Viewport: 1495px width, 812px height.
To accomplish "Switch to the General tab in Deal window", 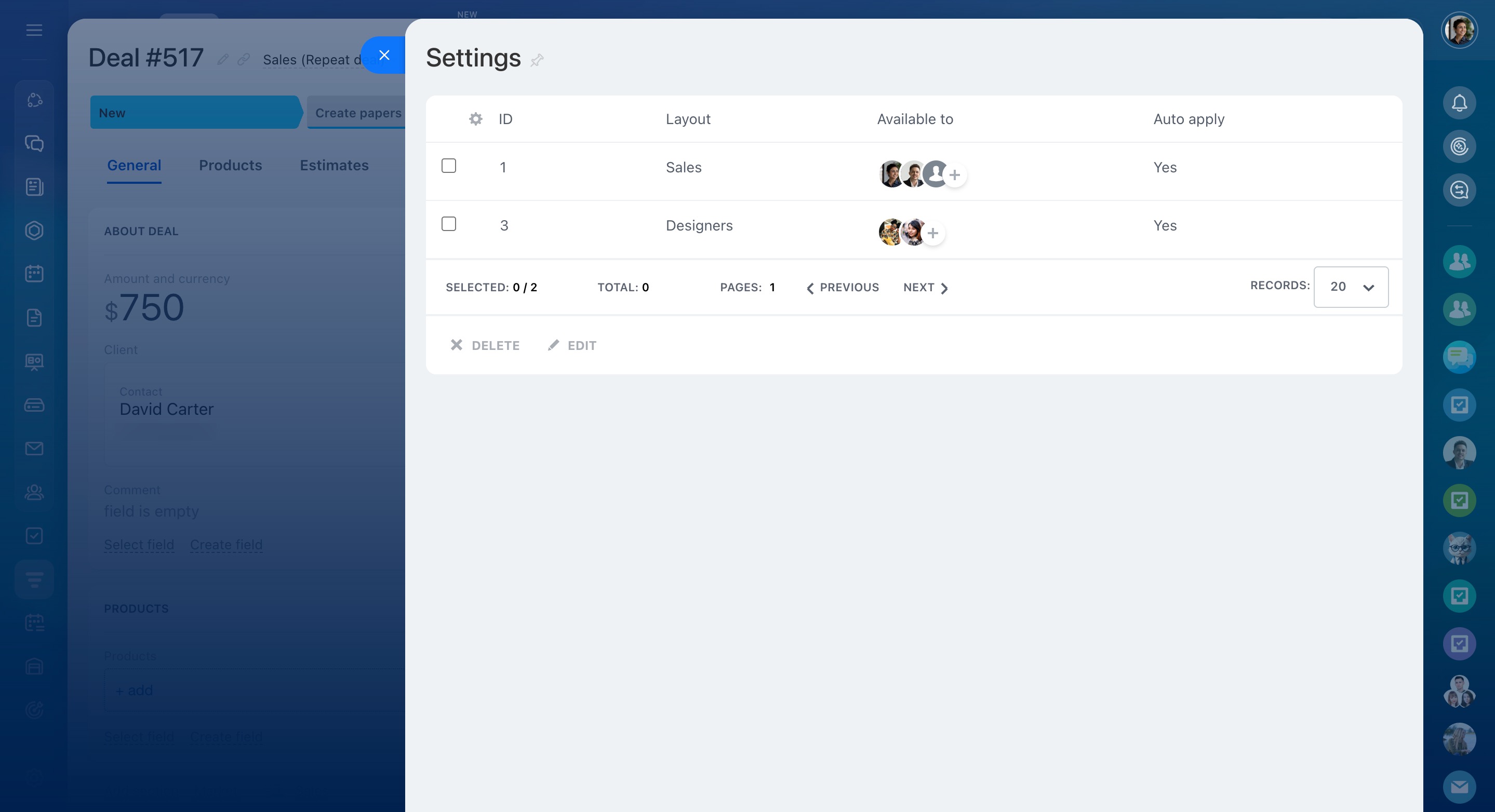I will point(134,165).
